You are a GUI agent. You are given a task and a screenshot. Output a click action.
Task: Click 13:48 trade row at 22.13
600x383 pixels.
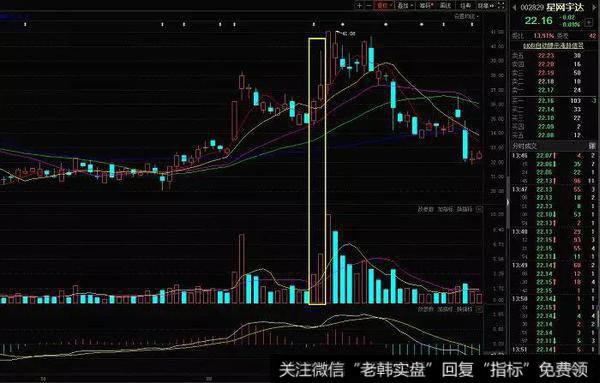coord(554,231)
